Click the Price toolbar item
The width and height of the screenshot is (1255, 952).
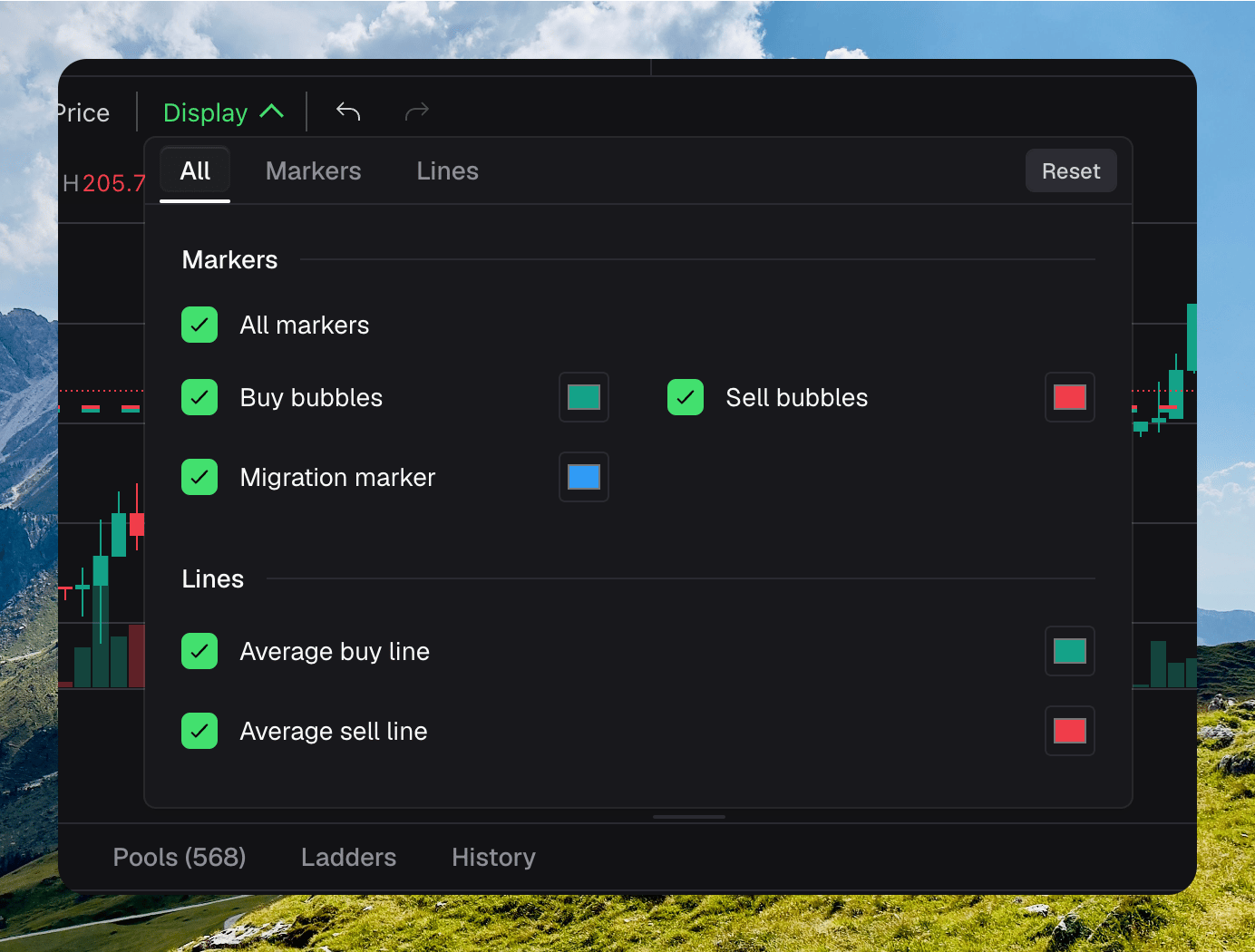(x=83, y=112)
